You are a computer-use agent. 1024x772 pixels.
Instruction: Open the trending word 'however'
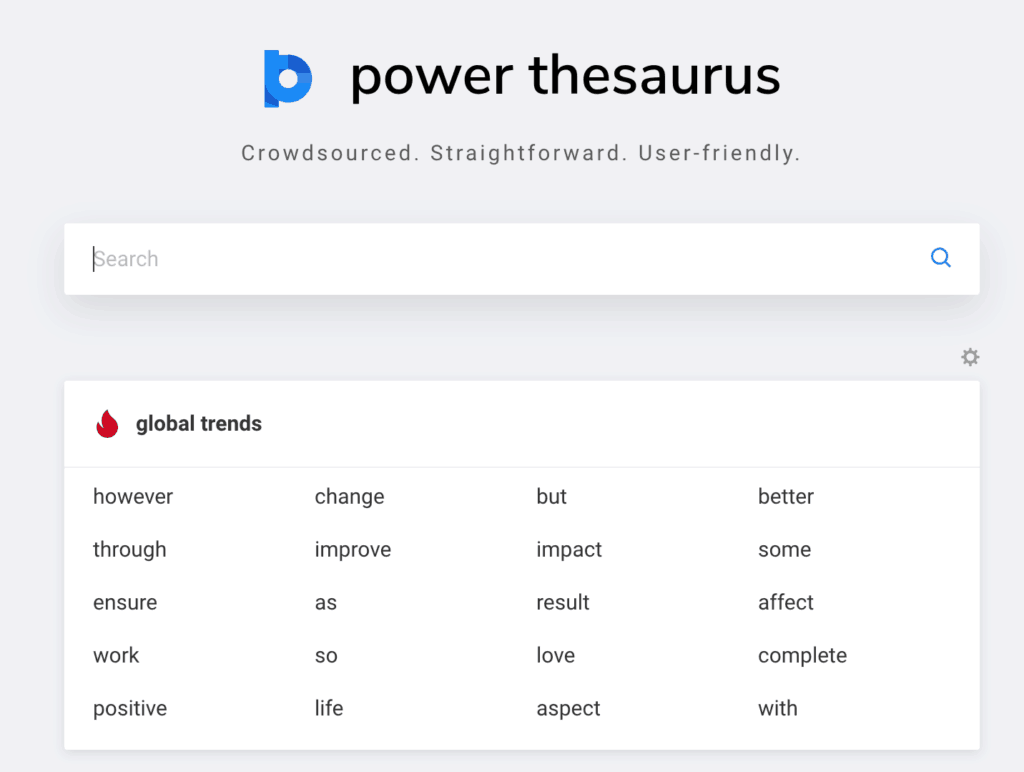click(x=133, y=496)
